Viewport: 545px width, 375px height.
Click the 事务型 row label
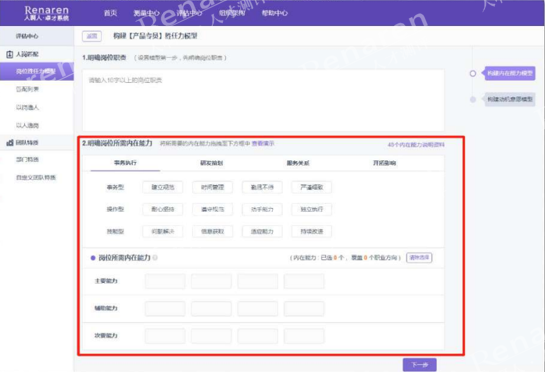115,187
